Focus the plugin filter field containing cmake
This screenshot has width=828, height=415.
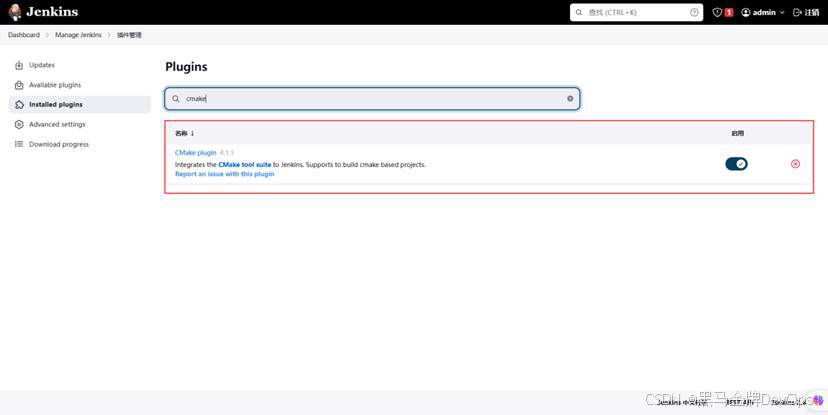click(x=372, y=99)
